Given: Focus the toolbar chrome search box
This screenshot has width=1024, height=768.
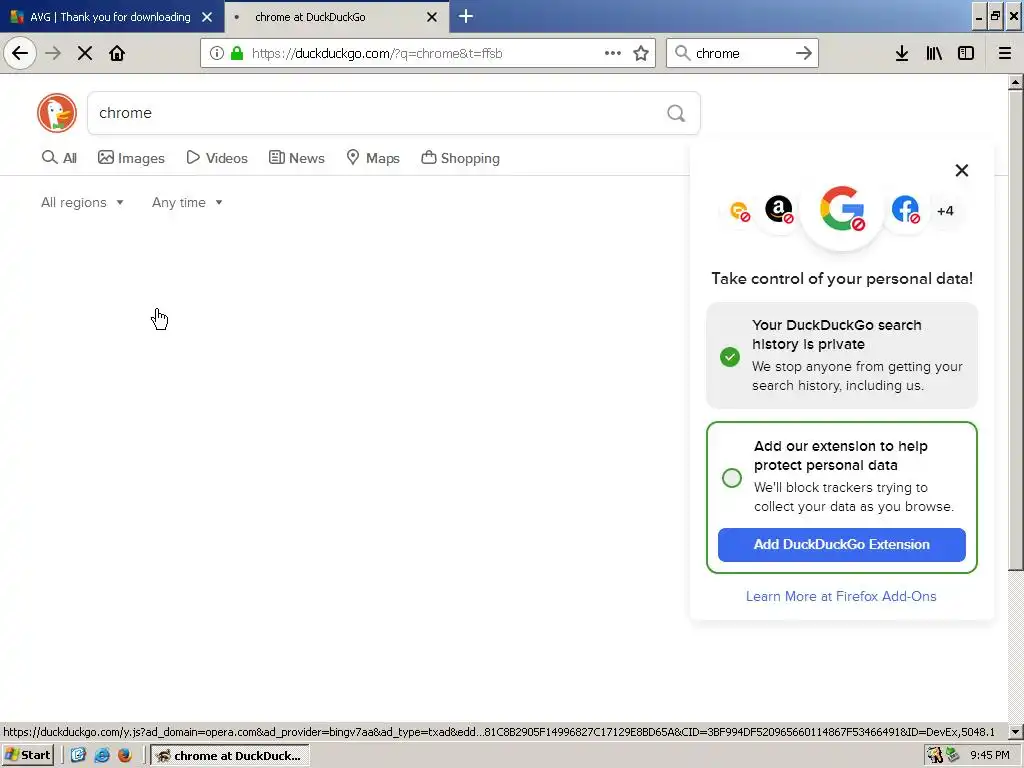Looking at the screenshot, I should (x=741, y=53).
